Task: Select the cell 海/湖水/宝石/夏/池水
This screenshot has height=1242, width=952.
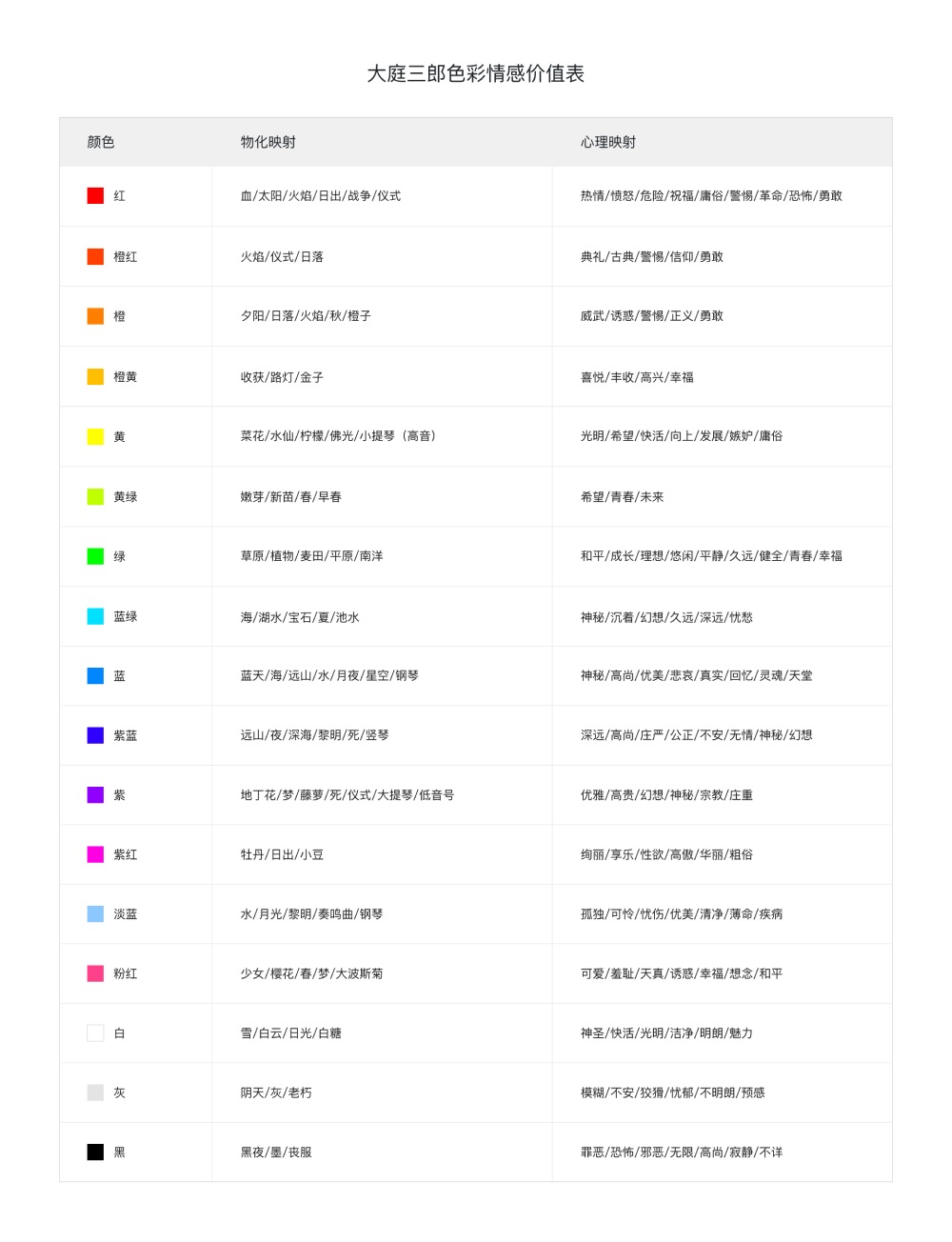Action: click(x=382, y=616)
